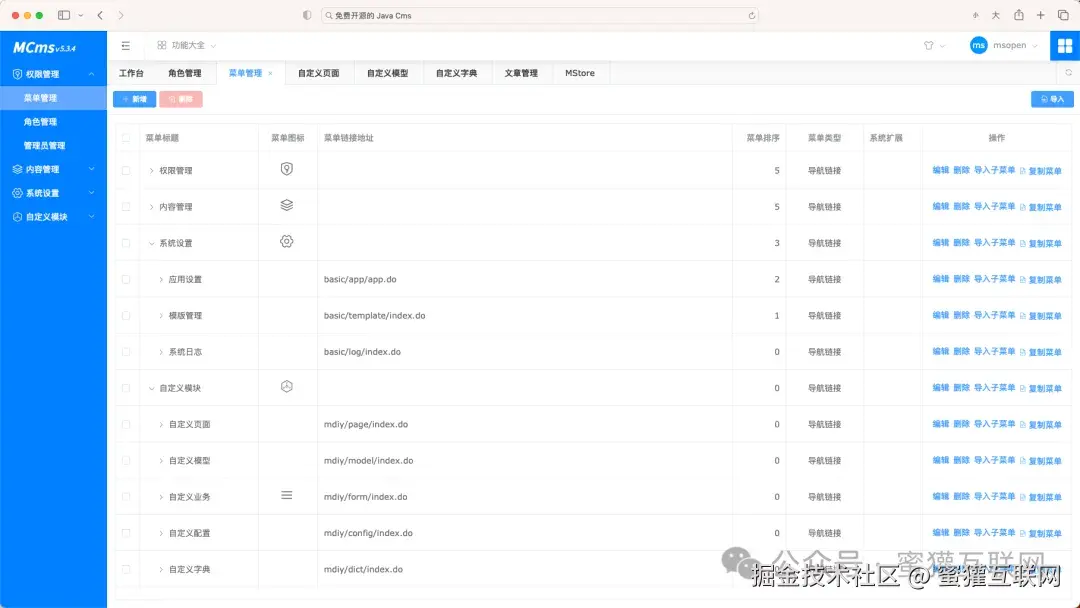Switch to the 自定义字典 tab
Image resolution: width=1080 pixels, height=608 pixels.
click(x=456, y=73)
